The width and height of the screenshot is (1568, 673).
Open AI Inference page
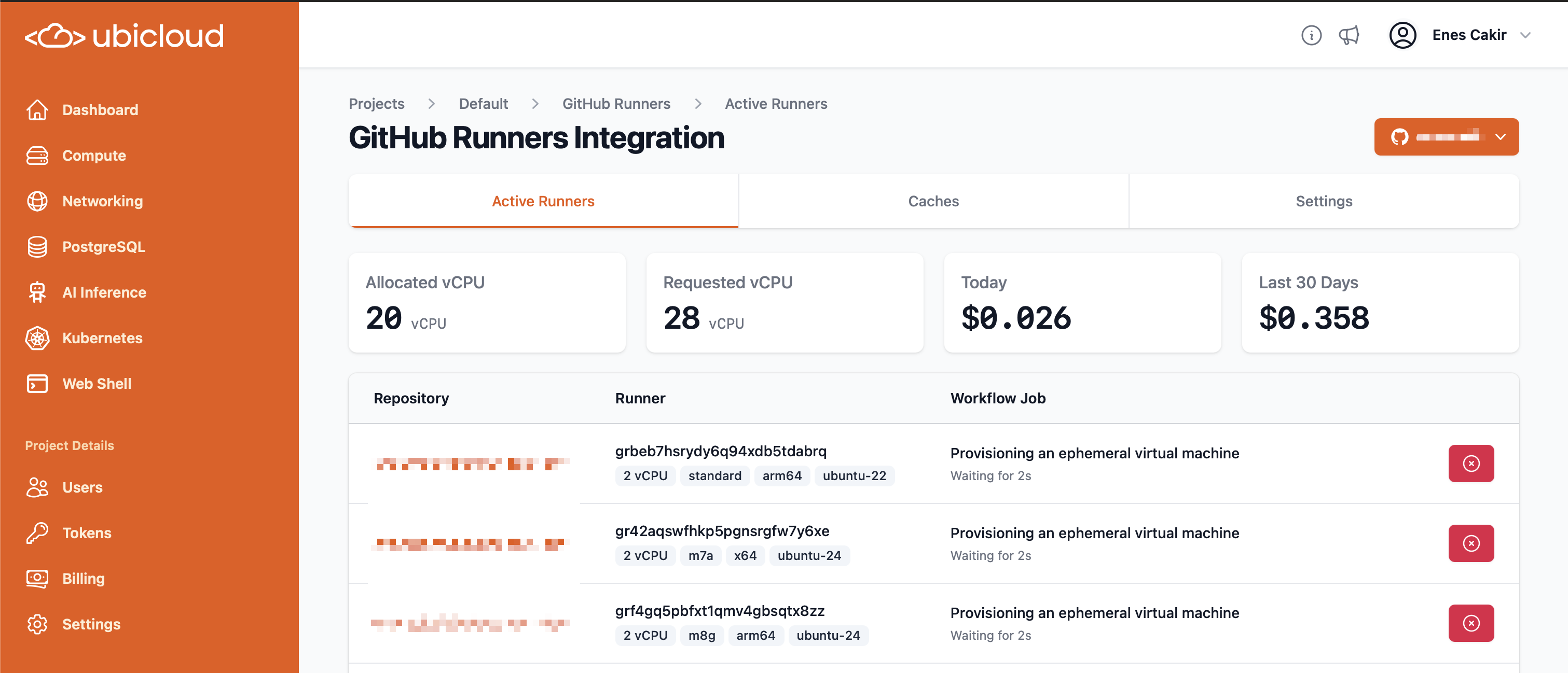pyautogui.click(x=103, y=292)
